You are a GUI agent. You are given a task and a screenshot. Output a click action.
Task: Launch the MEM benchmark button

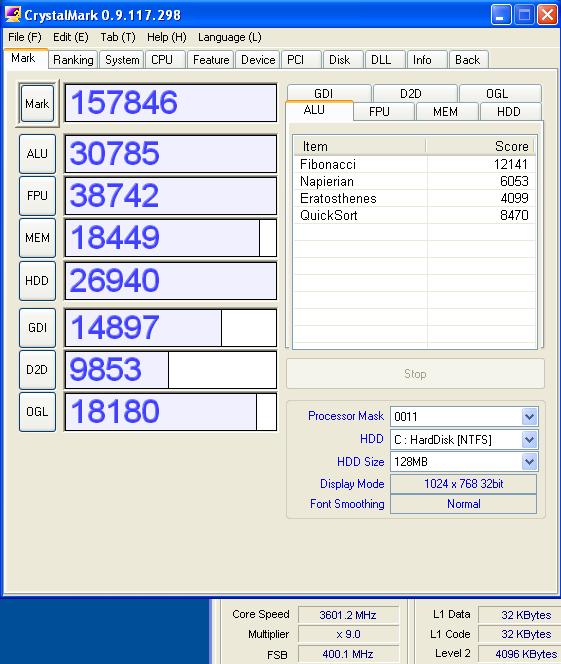click(x=37, y=238)
